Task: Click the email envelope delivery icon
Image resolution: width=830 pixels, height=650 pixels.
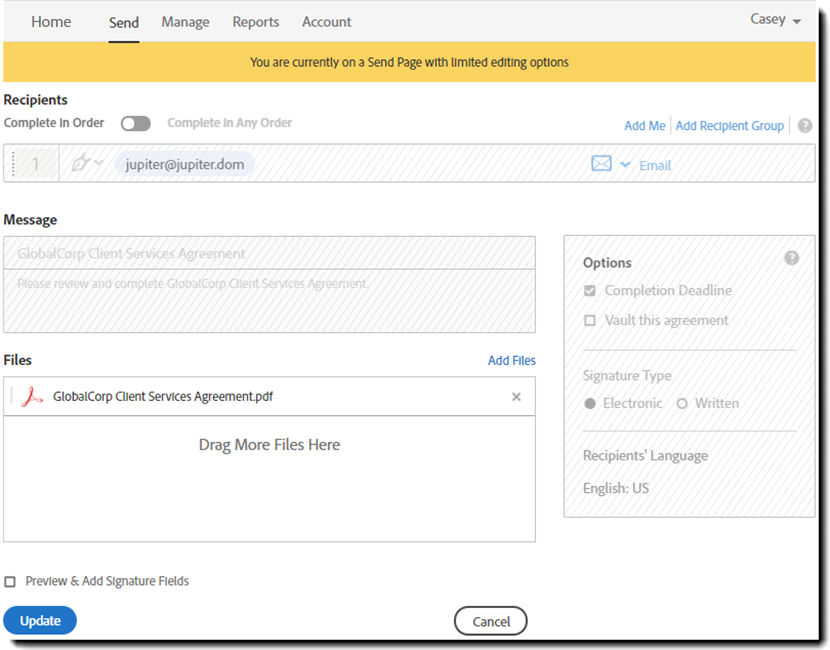Action: click(x=601, y=164)
